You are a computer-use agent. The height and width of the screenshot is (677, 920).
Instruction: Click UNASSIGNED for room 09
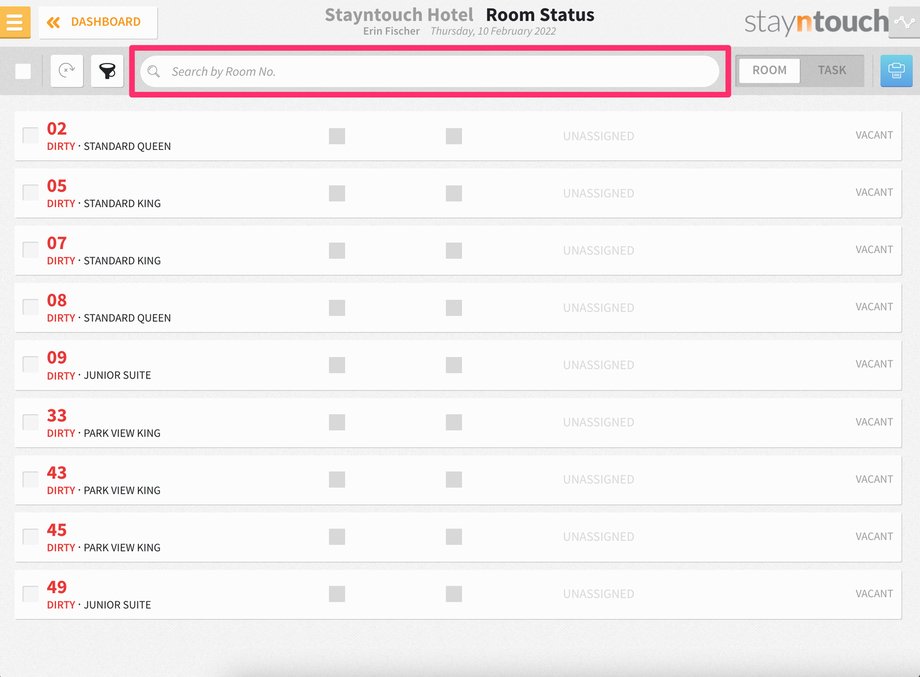tap(598, 365)
